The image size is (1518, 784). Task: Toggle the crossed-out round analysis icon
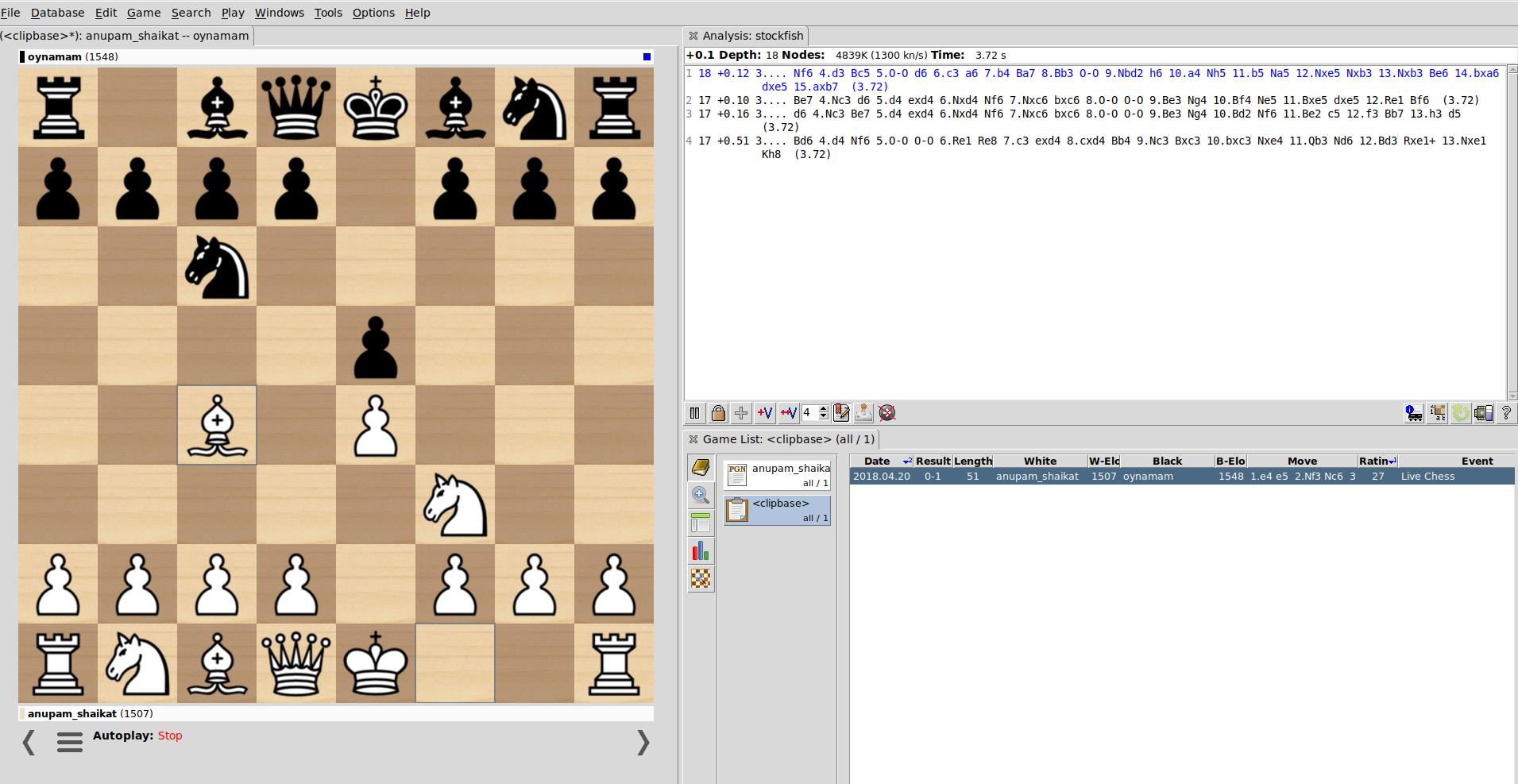click(887, 413)
